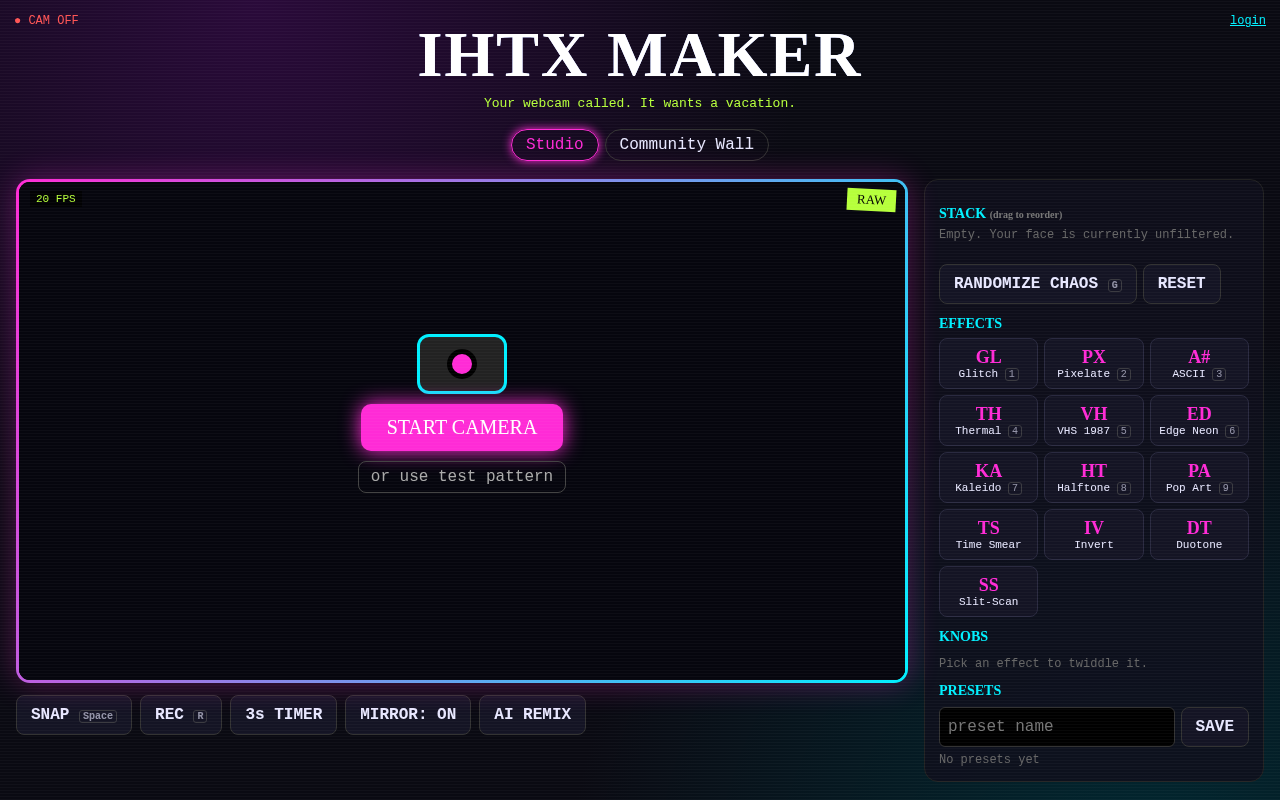Viewport: 1280px width, 800px height.
Task: Click RANDOMIZE CHAOS button
Action: coord(1038,284)
